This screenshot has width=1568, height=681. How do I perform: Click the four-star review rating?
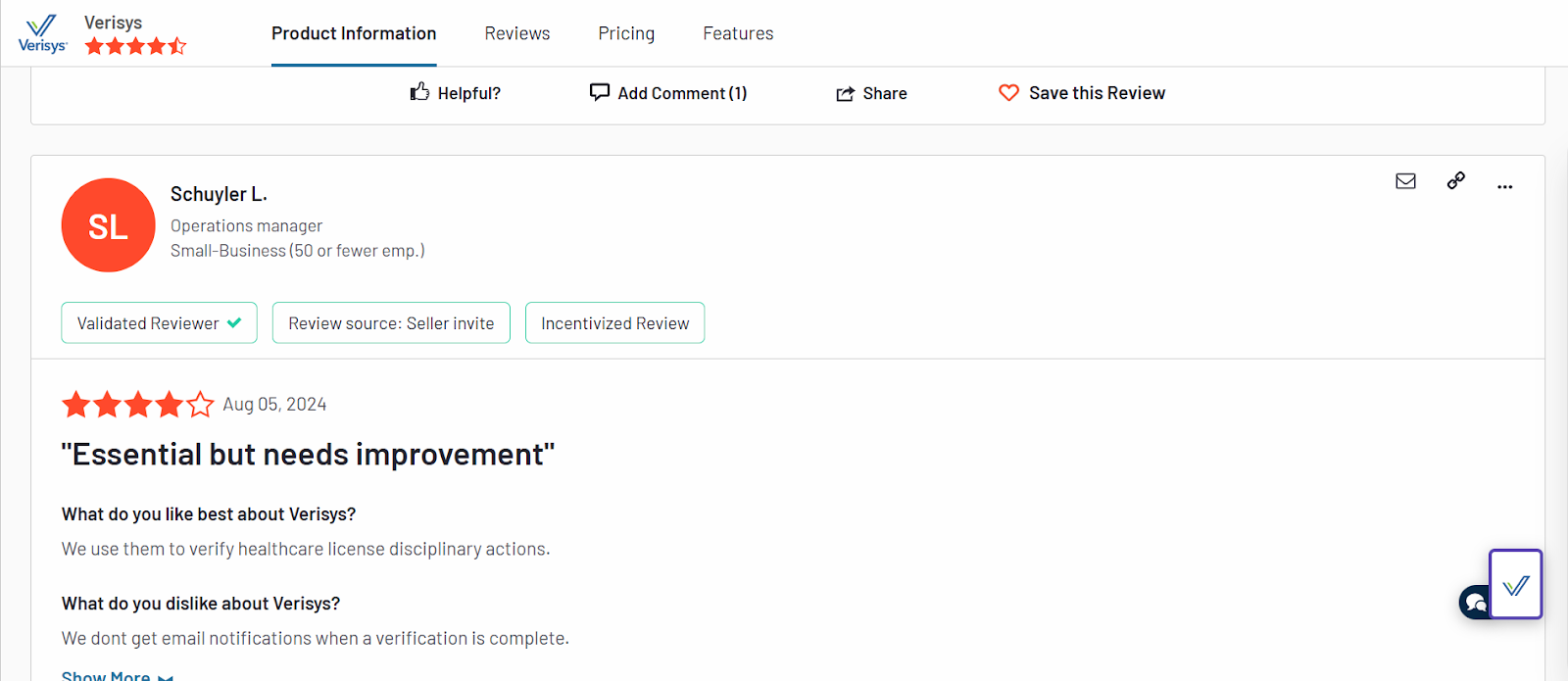click(x=137, y=404)
